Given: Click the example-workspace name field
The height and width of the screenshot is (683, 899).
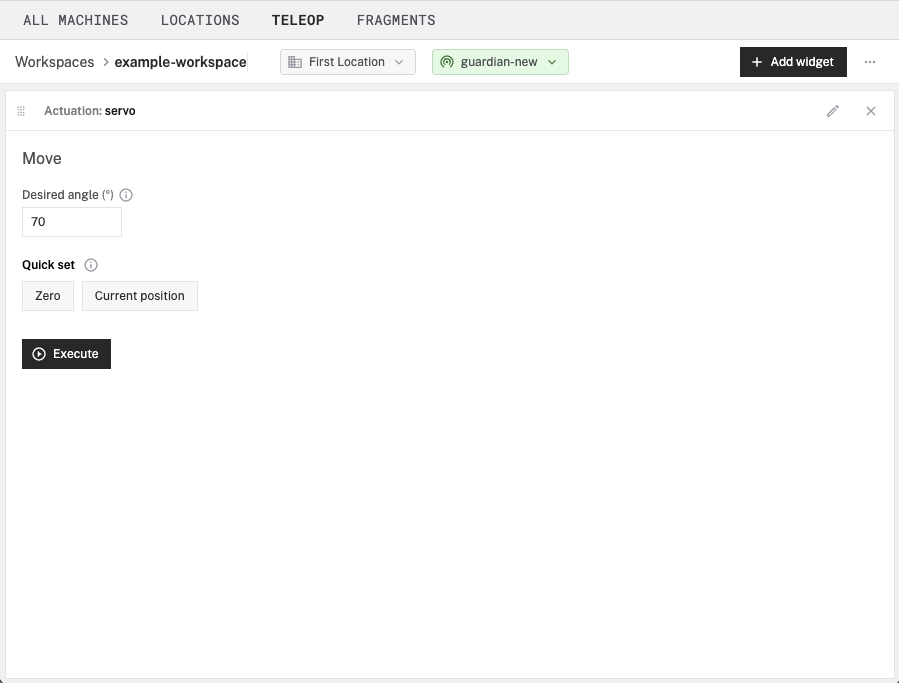Looking at the screenshot, I should 180,62.
